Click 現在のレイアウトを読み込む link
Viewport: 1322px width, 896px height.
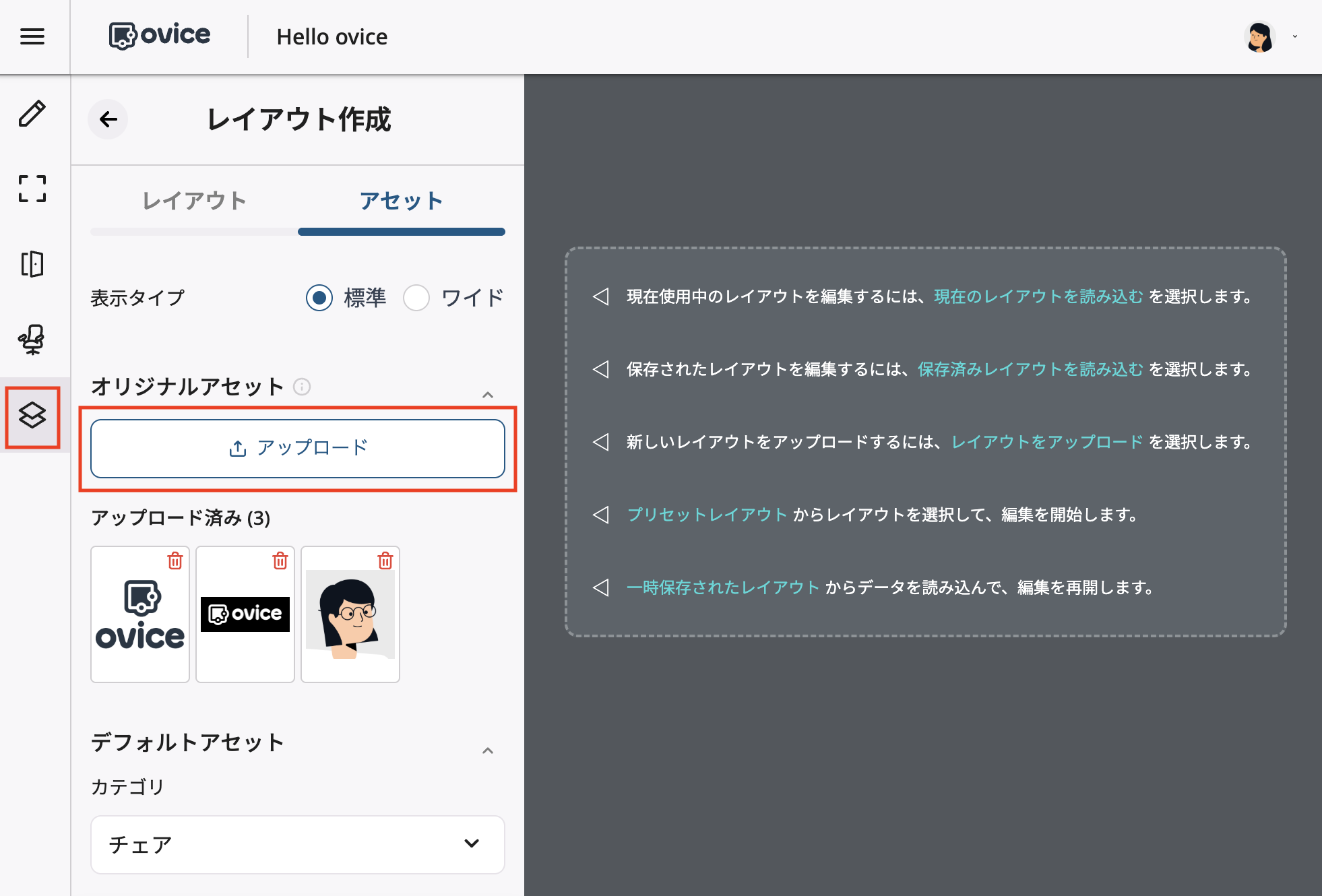pos(1038,296)
